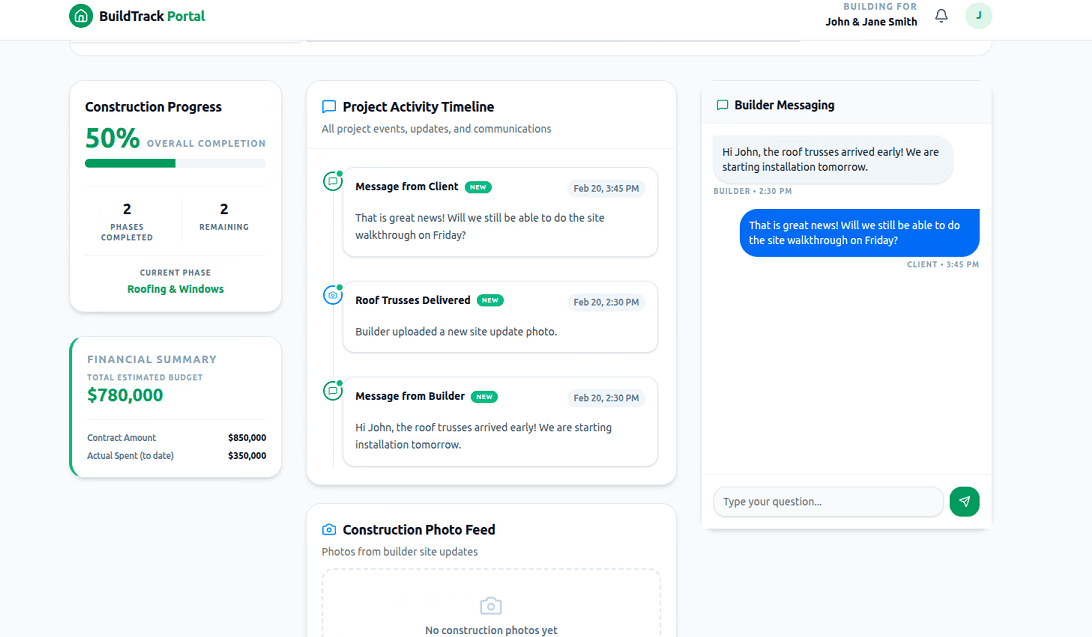
Task: Click the $850,000 contract amount value
Action: point(247,438)
